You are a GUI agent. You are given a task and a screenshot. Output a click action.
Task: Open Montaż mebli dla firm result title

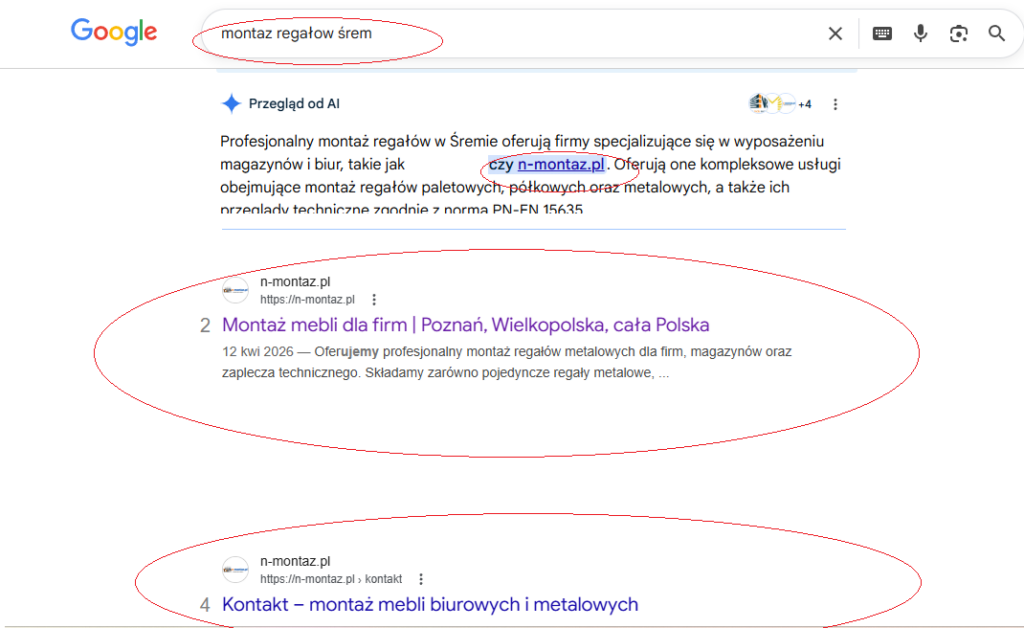pos(466,324)
